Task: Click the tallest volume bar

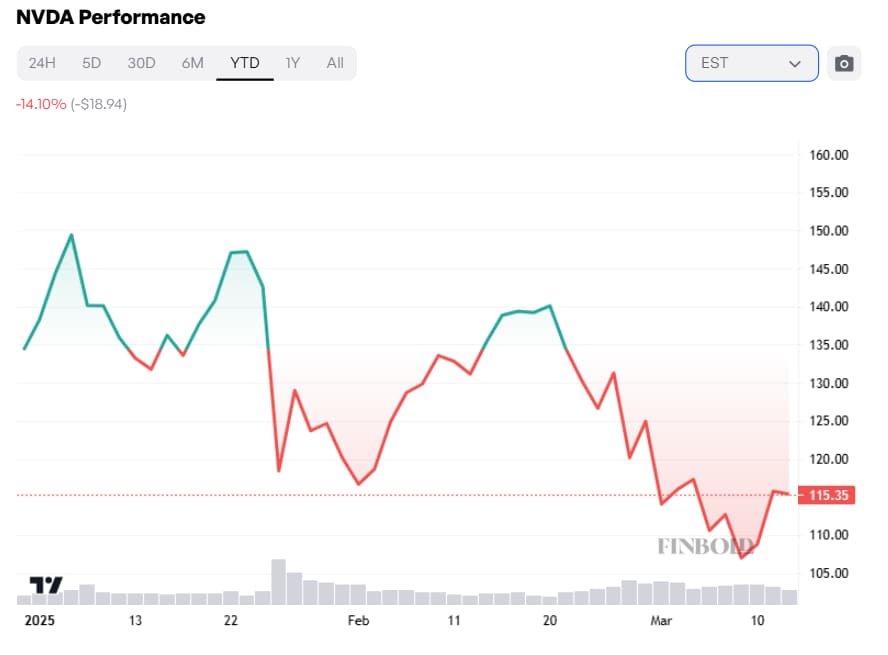Action: tap(278, 581)
